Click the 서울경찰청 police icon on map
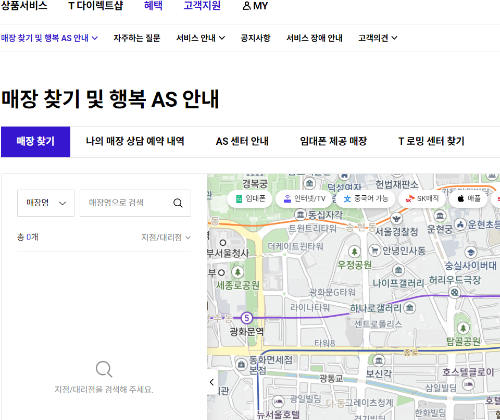The width and height of the screenshot is (500, 420). (396, 218)
